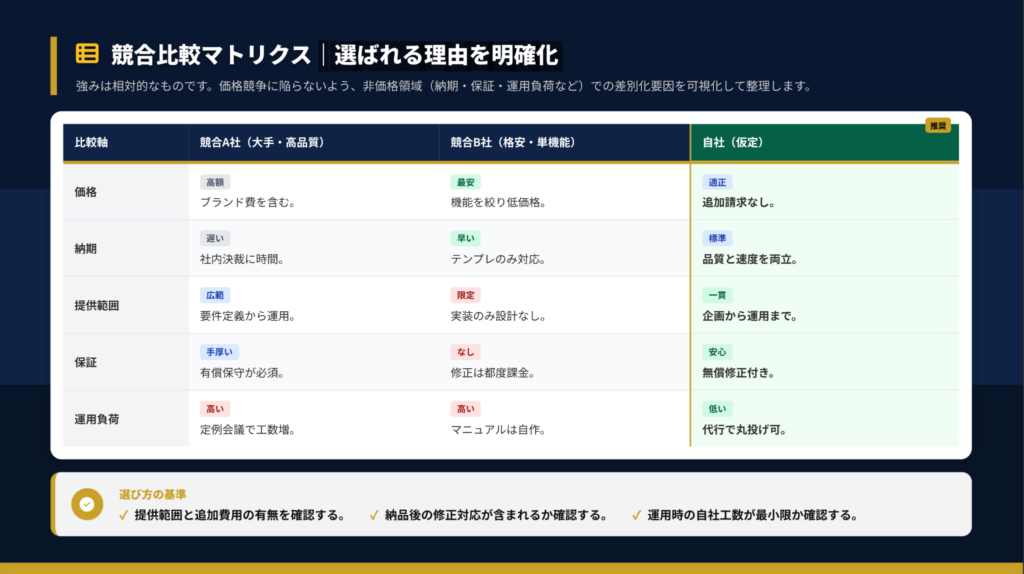The image size is (1024, 574).
Task: Select the 運用負荷 row label
Action: coord(97,419)
